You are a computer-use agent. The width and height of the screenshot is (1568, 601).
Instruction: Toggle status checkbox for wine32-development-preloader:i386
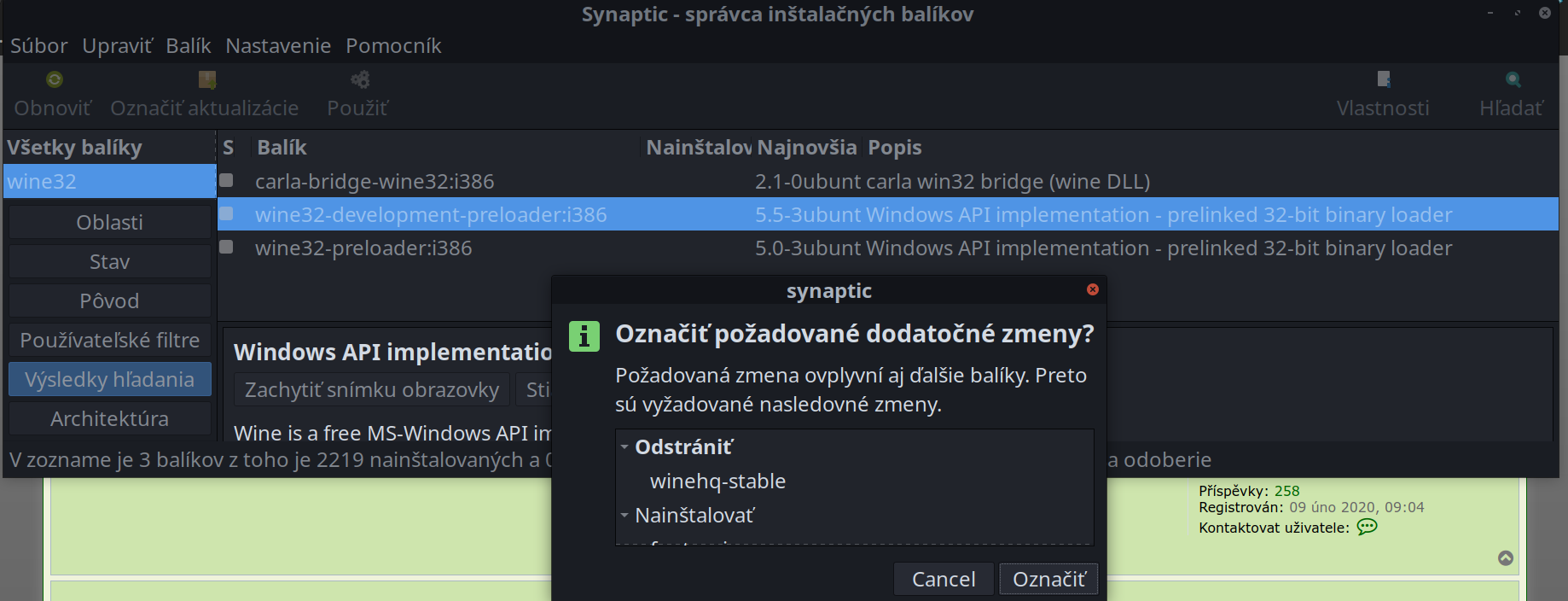pos(226,213)
